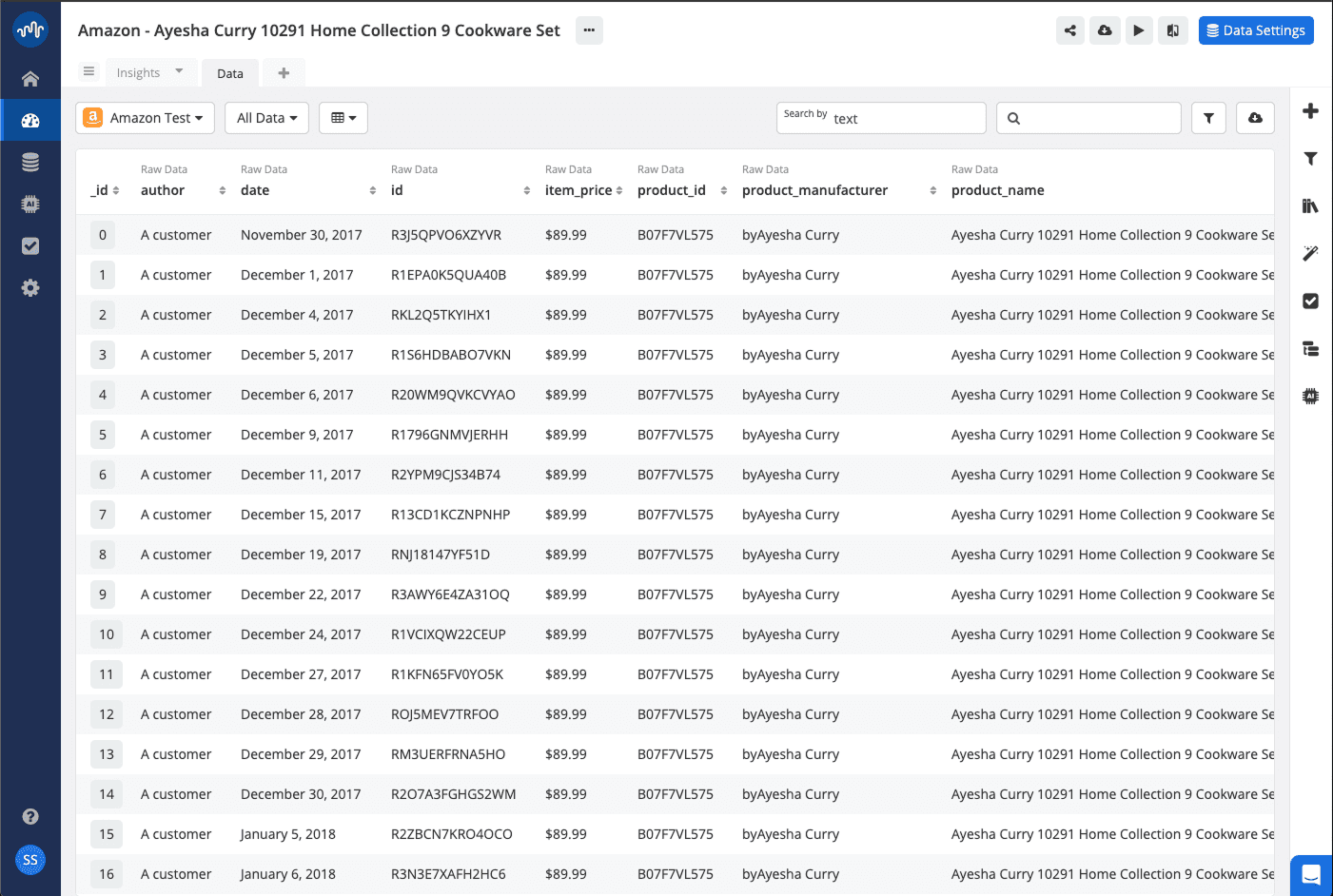Image resolution: width=1333 pixels, height=896 pixels.
Task: Sort by the id column
Action: tap(527, 190)
